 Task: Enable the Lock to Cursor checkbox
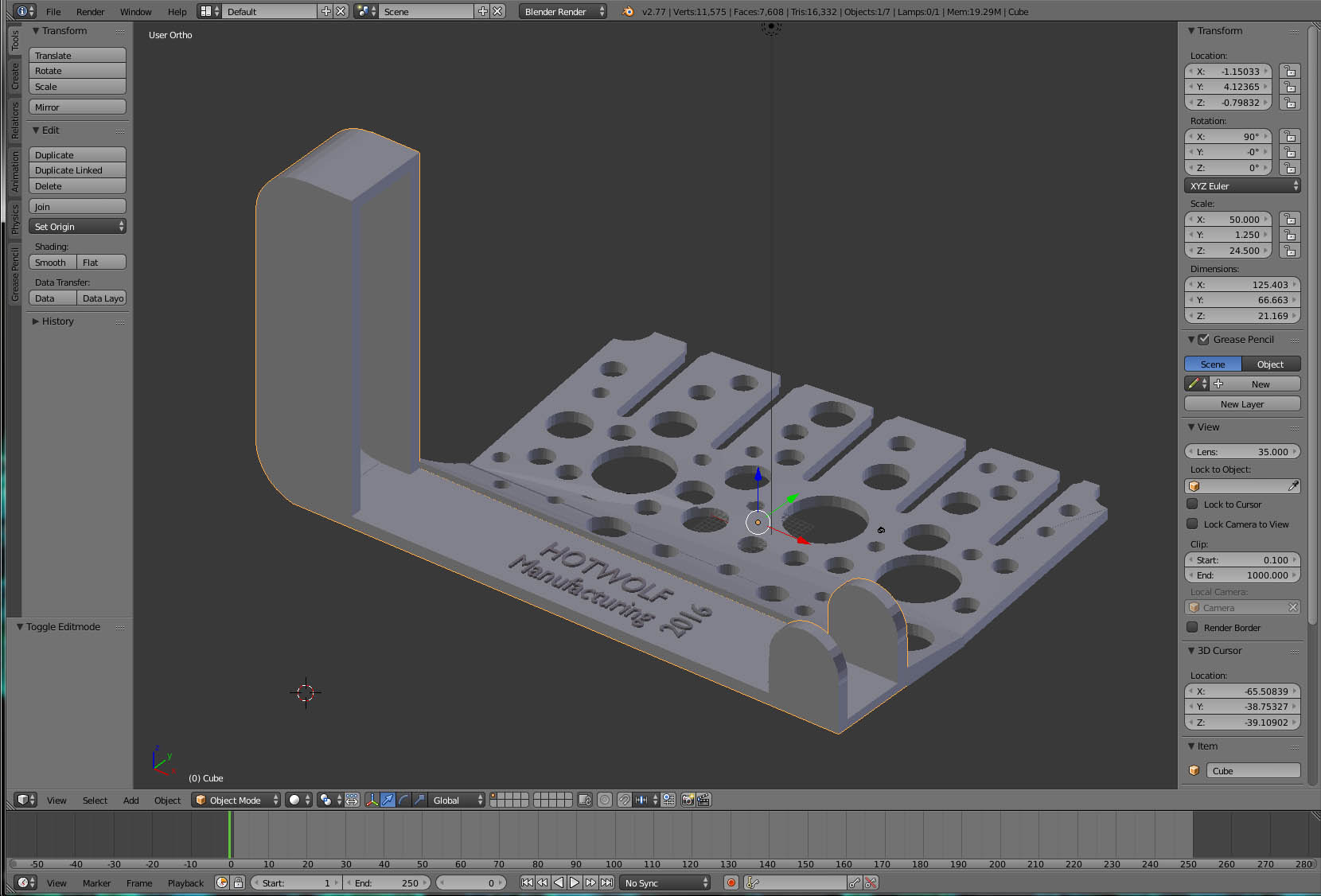(x=1192, y=504)
